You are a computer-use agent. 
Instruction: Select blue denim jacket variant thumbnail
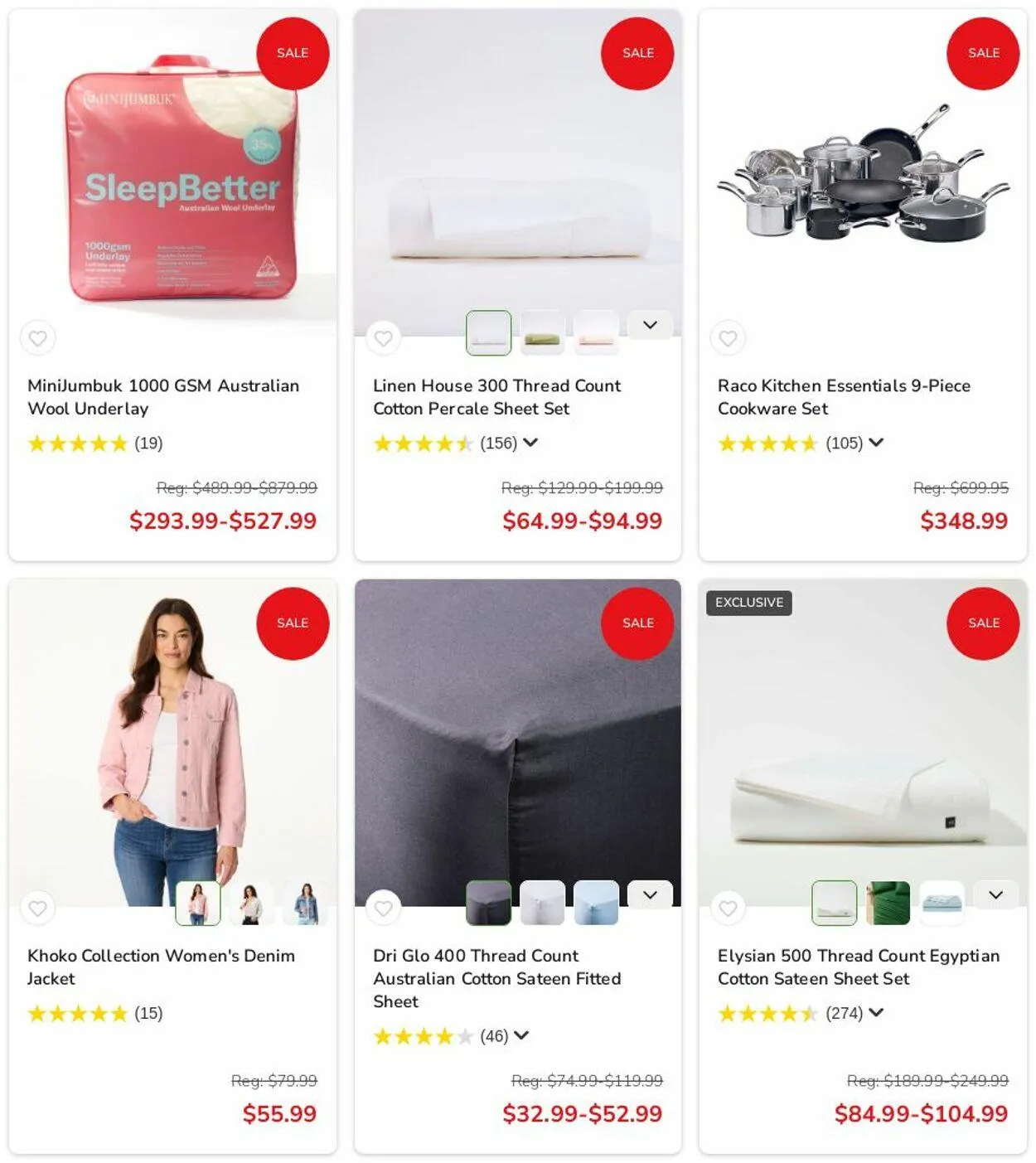tap(306, 903)
